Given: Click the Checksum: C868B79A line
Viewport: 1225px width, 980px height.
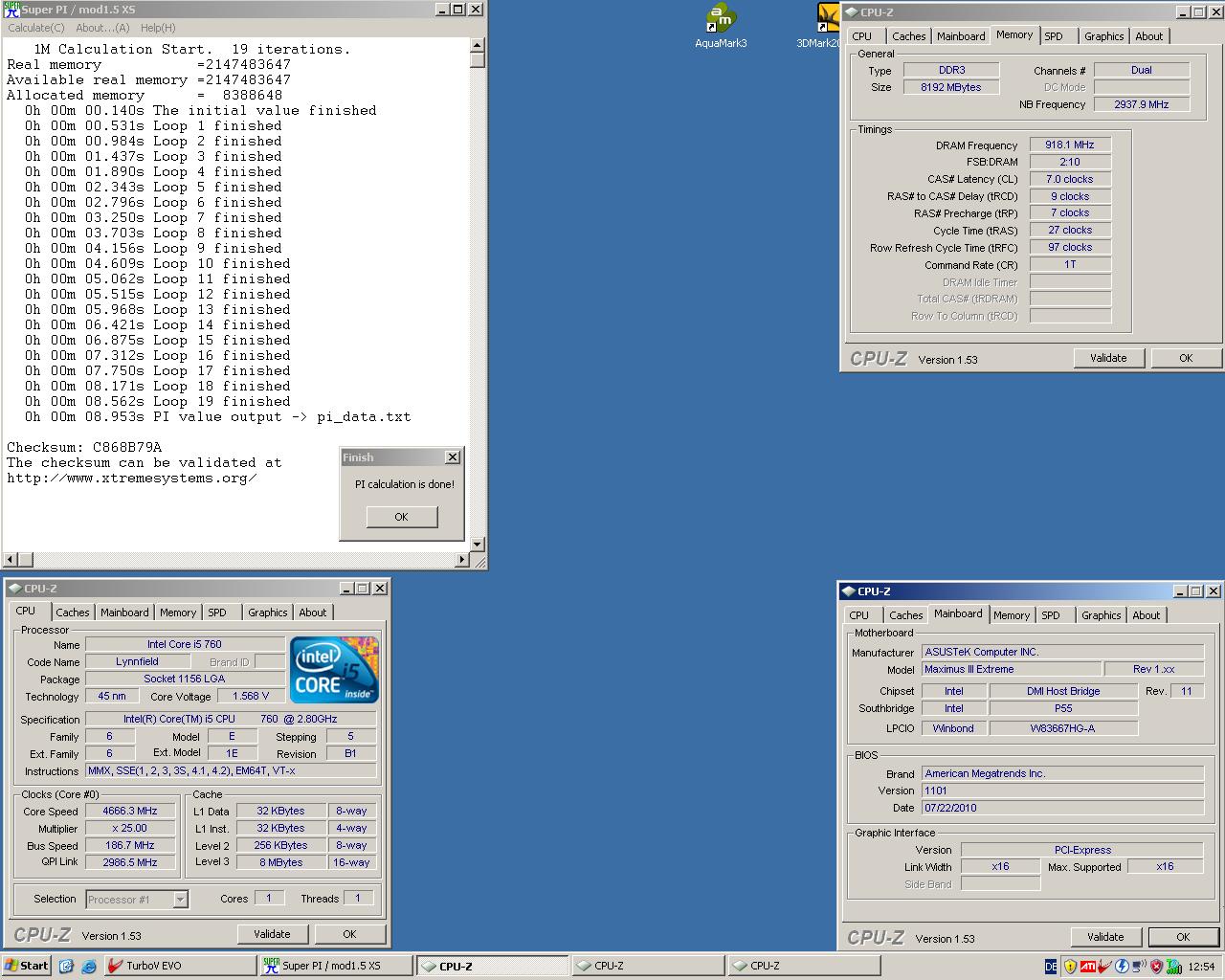Looking at the screenshot, I should 84,447.
